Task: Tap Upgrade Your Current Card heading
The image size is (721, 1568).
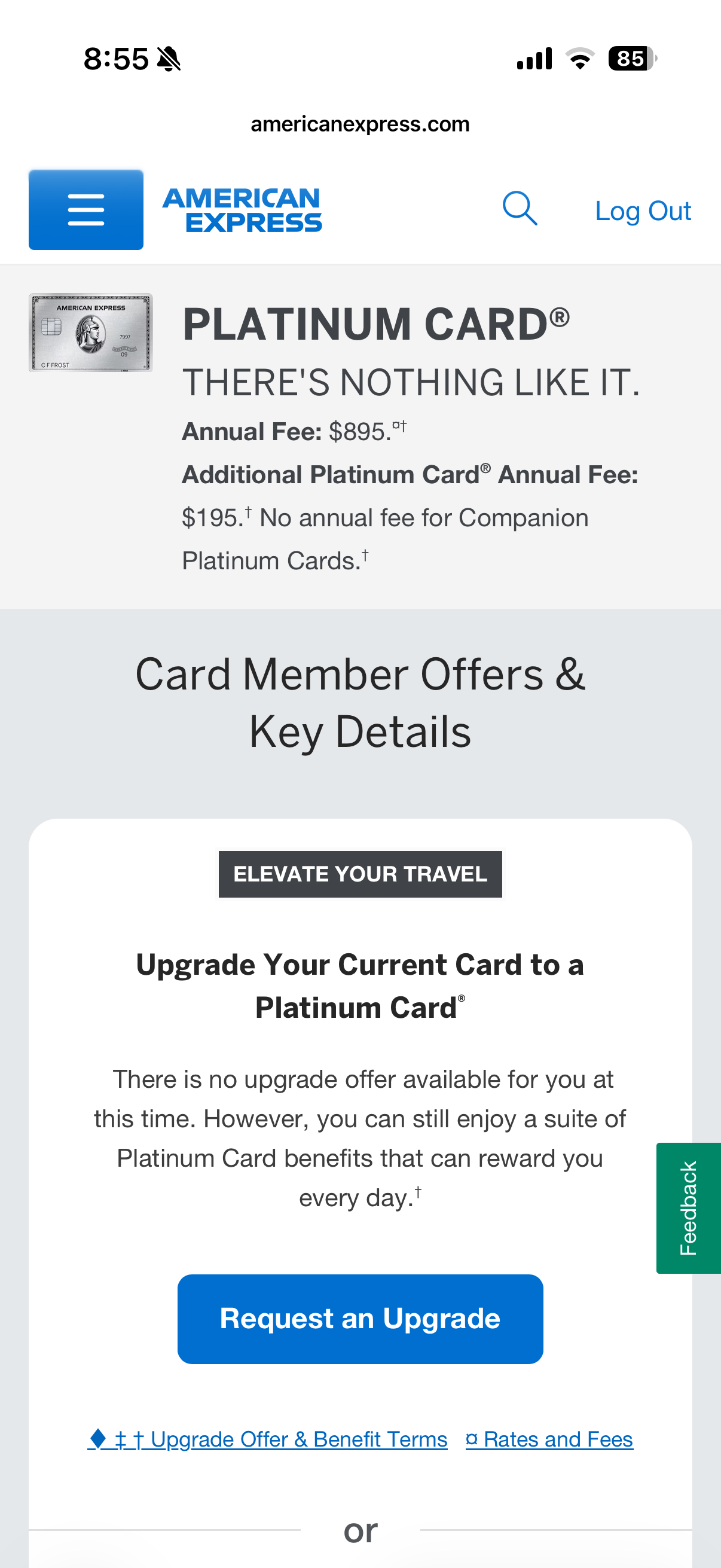Action: (x=360, y=986)
